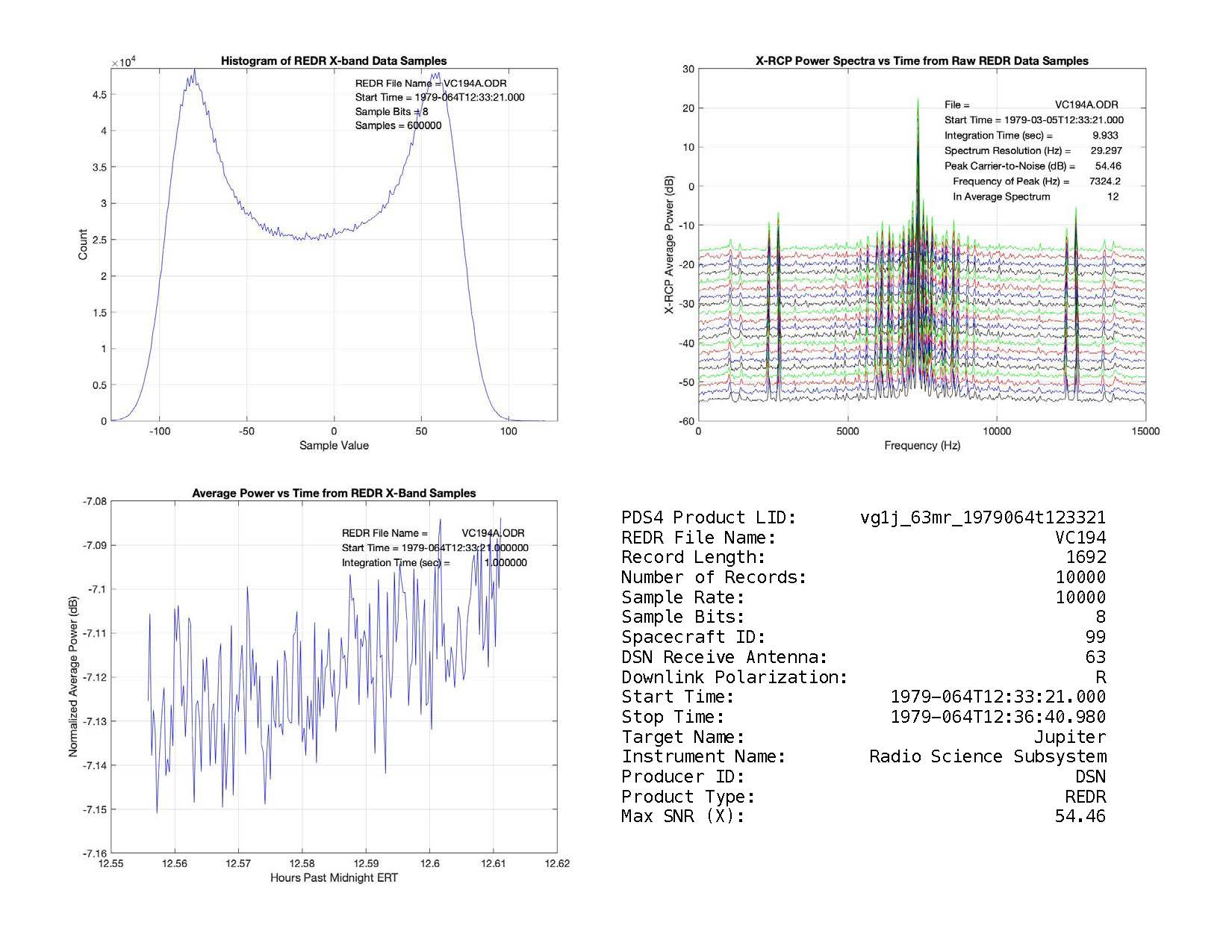The image size is (1232, 952).
Task: Select the Target Name value 'Jupiter'
Action: 1069,737
